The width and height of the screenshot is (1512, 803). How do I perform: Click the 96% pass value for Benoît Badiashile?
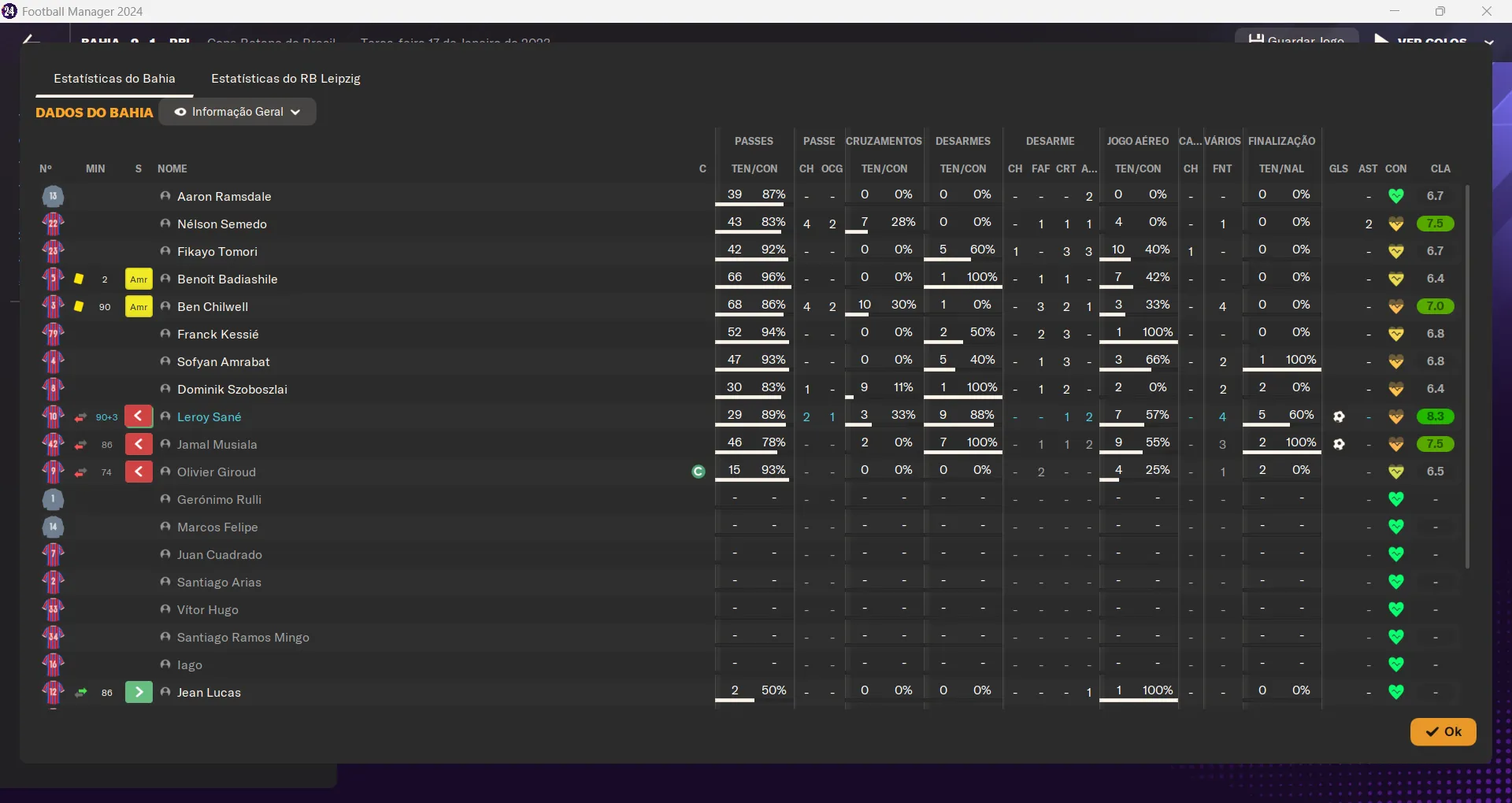773,277
